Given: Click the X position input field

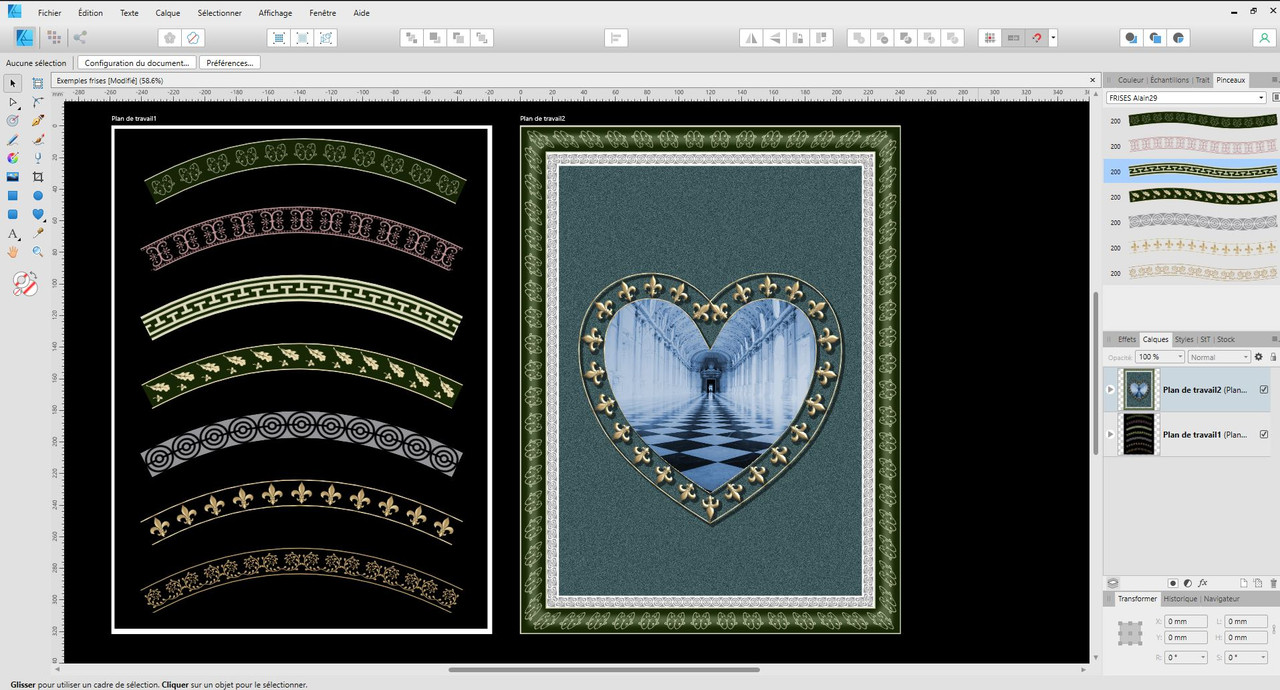Looking at the screenshot, I should (1188, 621).
